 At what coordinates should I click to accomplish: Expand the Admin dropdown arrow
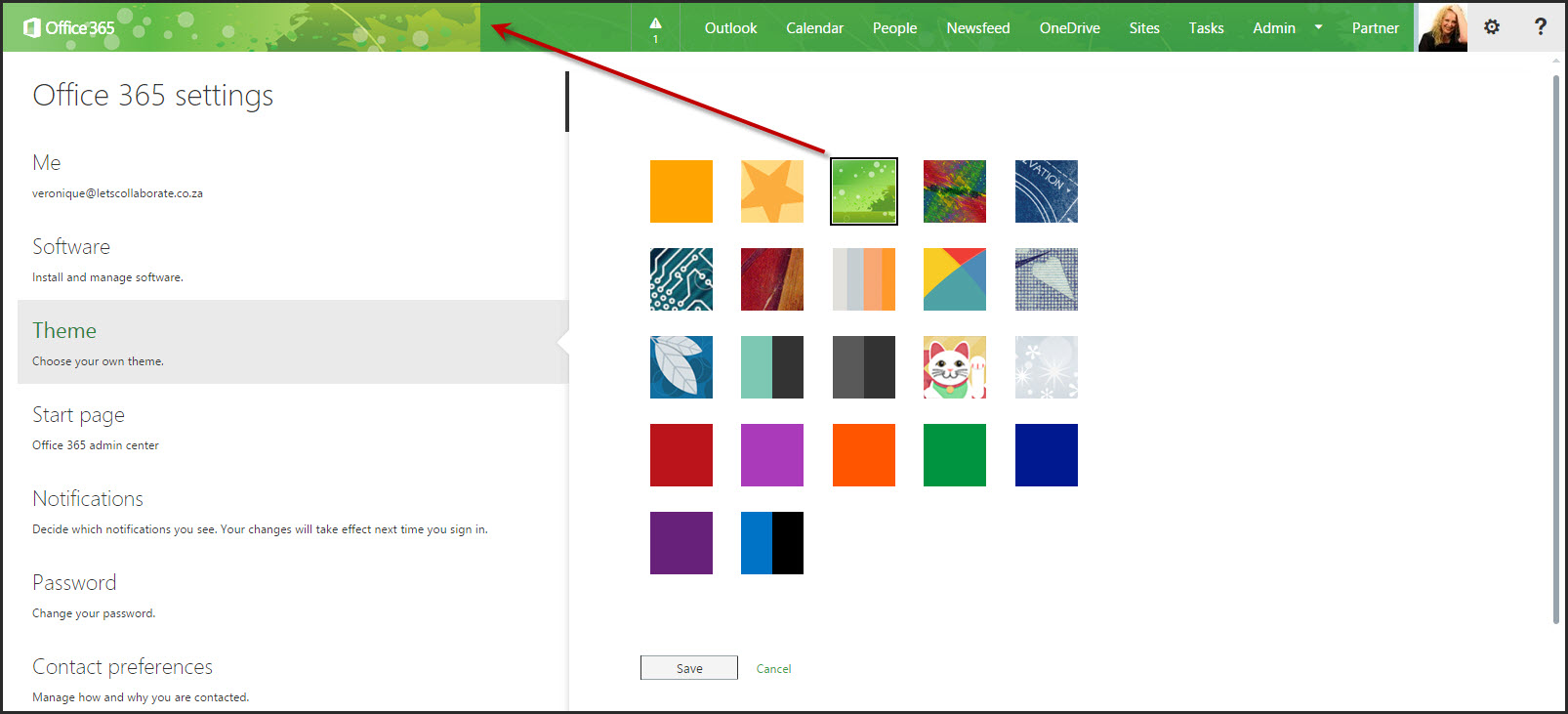[x=1318, y=27]
